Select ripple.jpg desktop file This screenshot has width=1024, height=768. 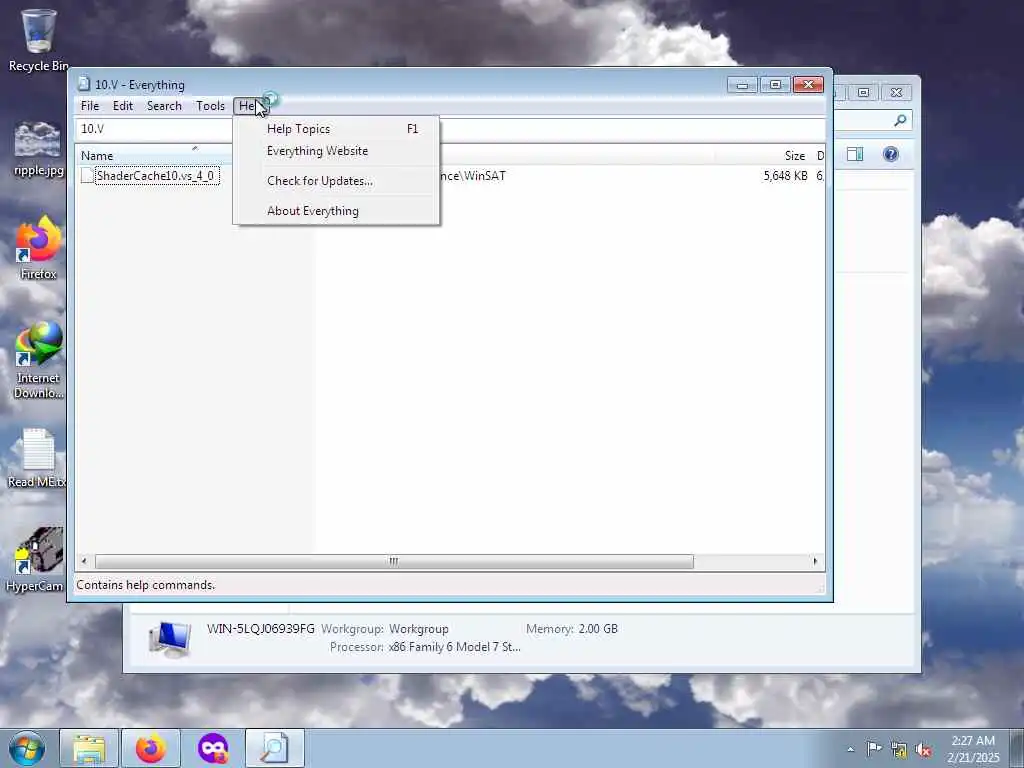(x=38, y=149)
